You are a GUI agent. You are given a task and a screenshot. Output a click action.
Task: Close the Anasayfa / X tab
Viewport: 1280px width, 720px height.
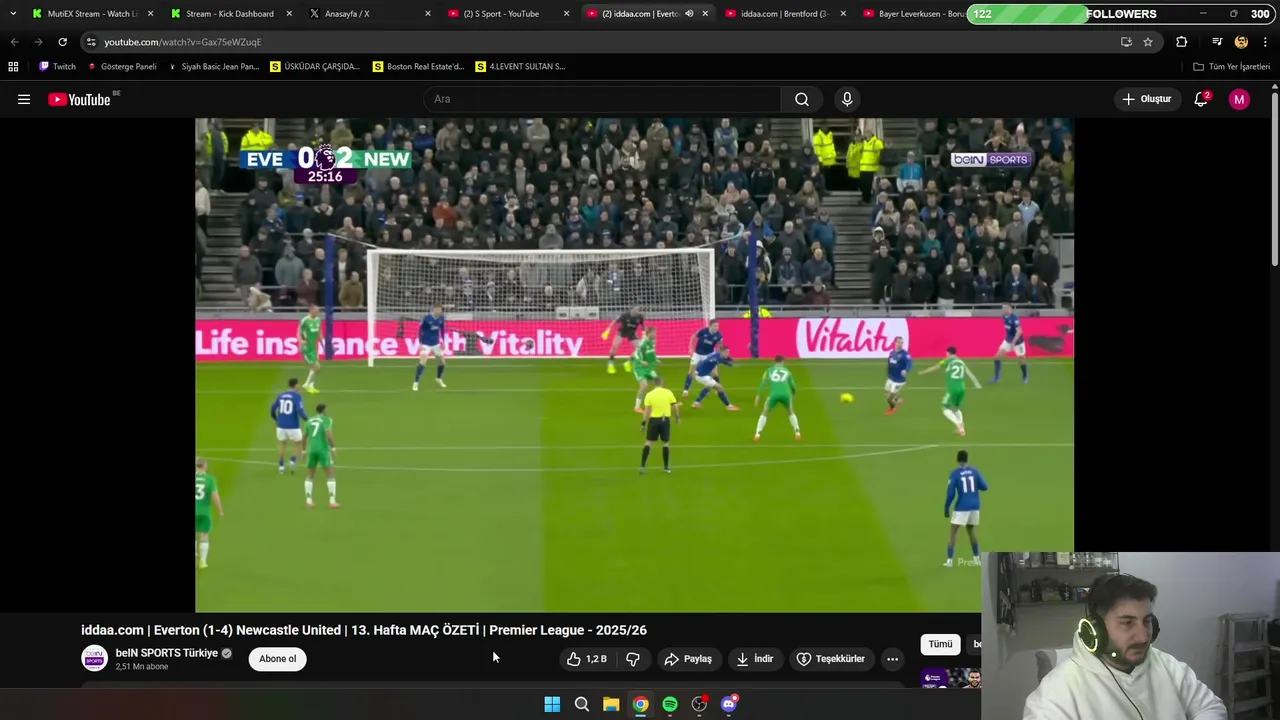[x=428, y=14]
